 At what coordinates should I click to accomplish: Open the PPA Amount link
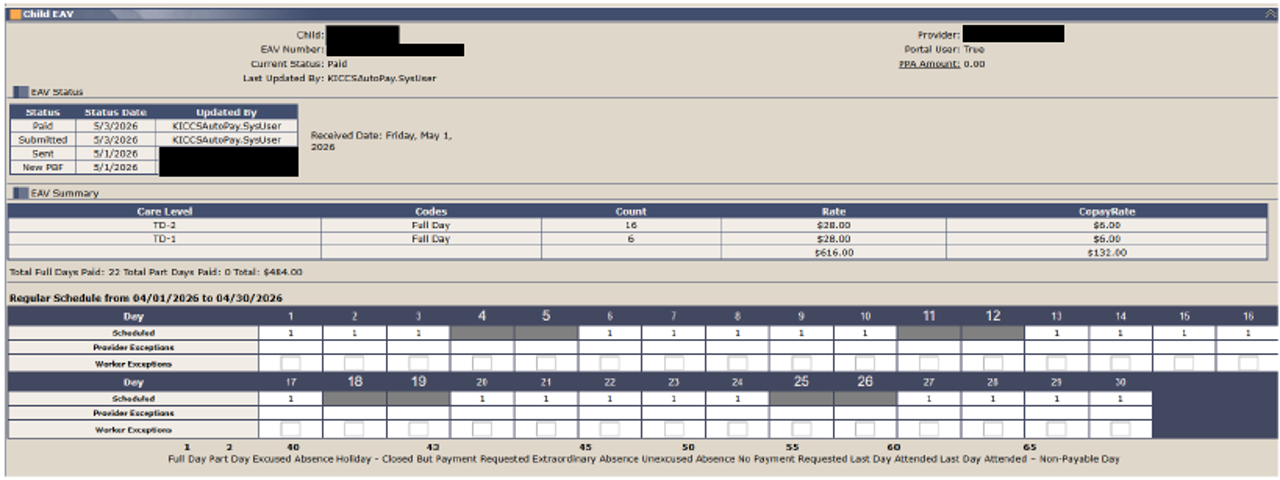click(x=929, y=64)
